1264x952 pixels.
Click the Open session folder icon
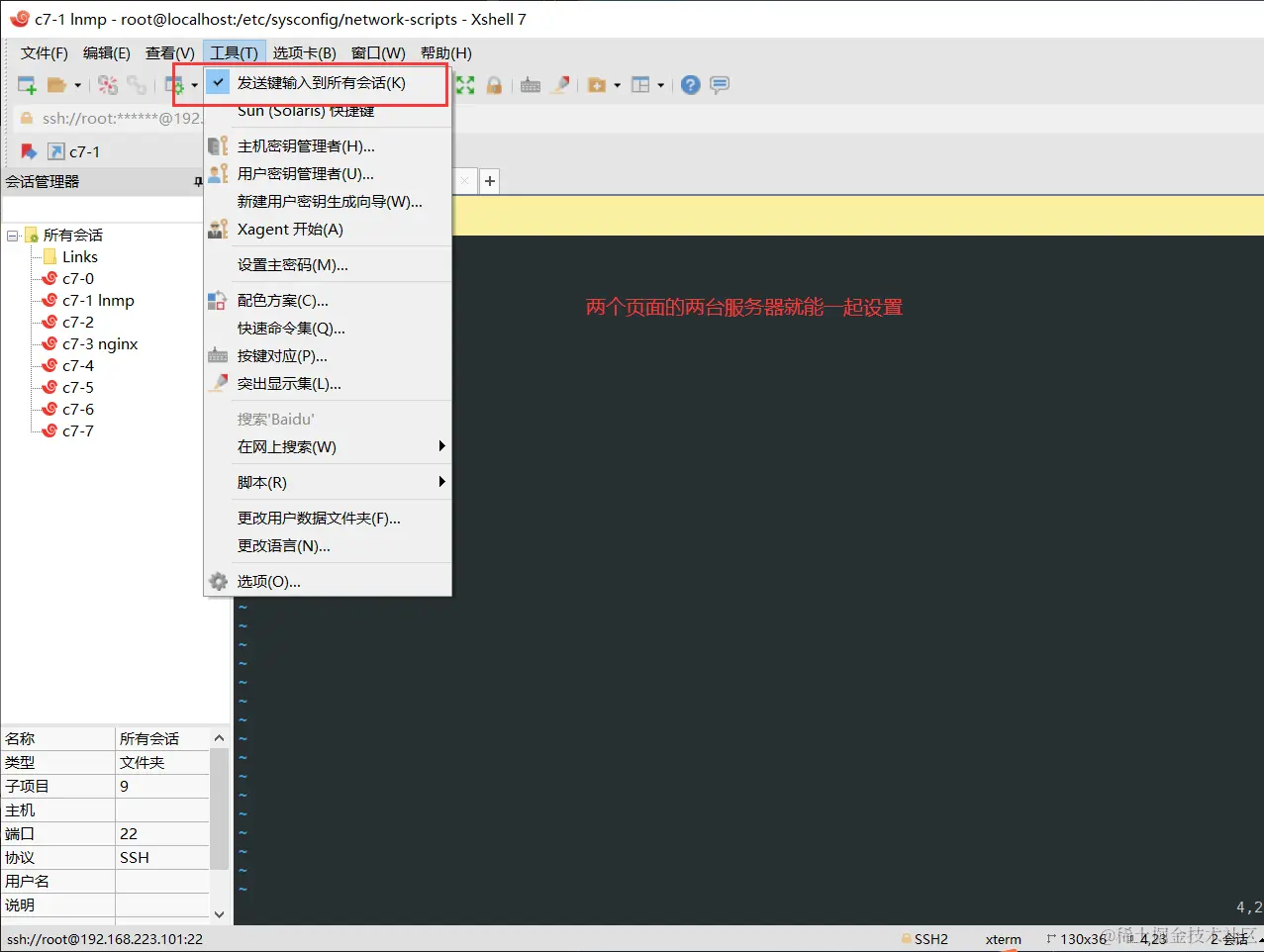(57, 85)
